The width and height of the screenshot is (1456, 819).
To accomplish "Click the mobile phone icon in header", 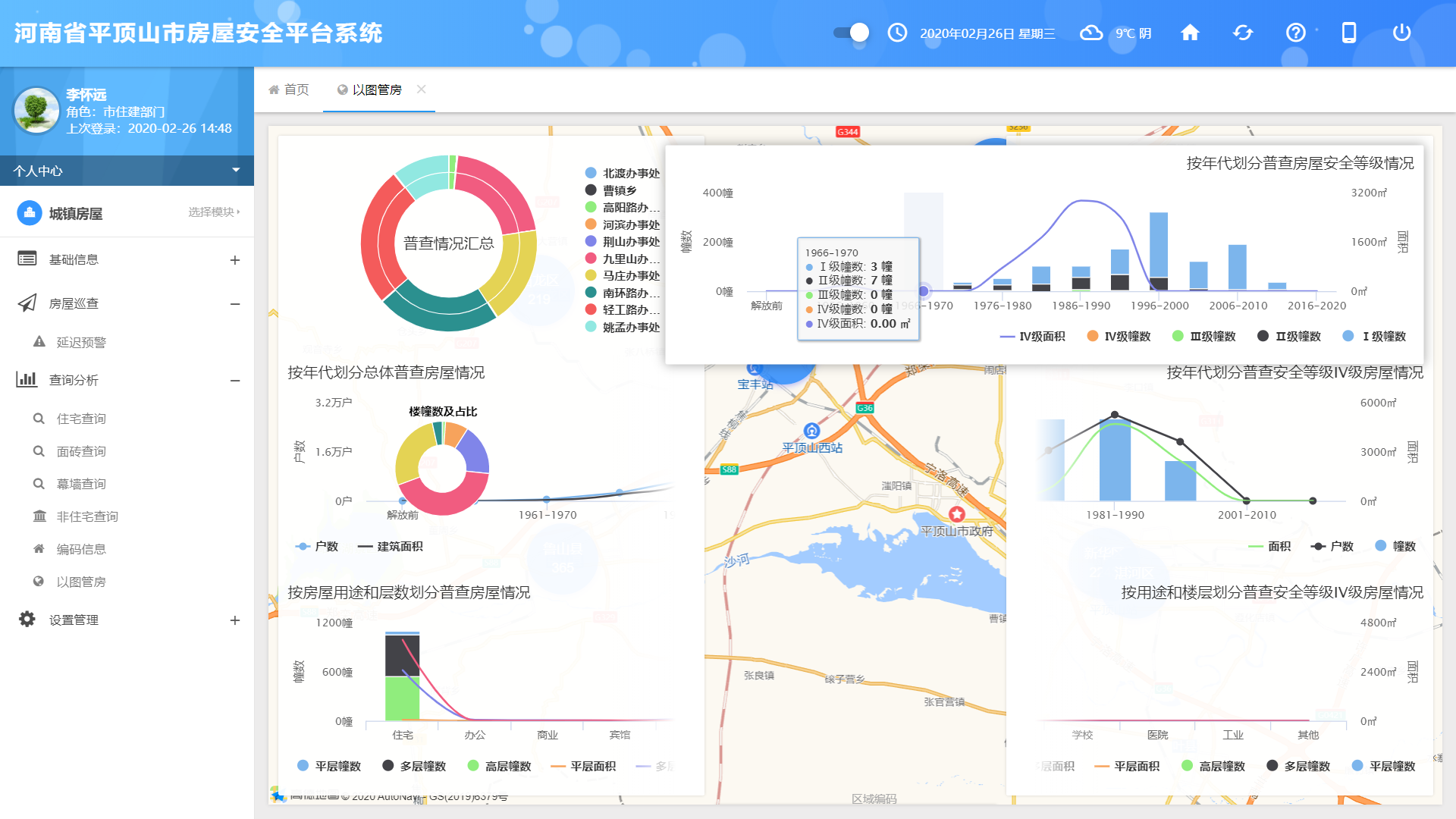I will pyautogui.click(x=1349, y=33).
